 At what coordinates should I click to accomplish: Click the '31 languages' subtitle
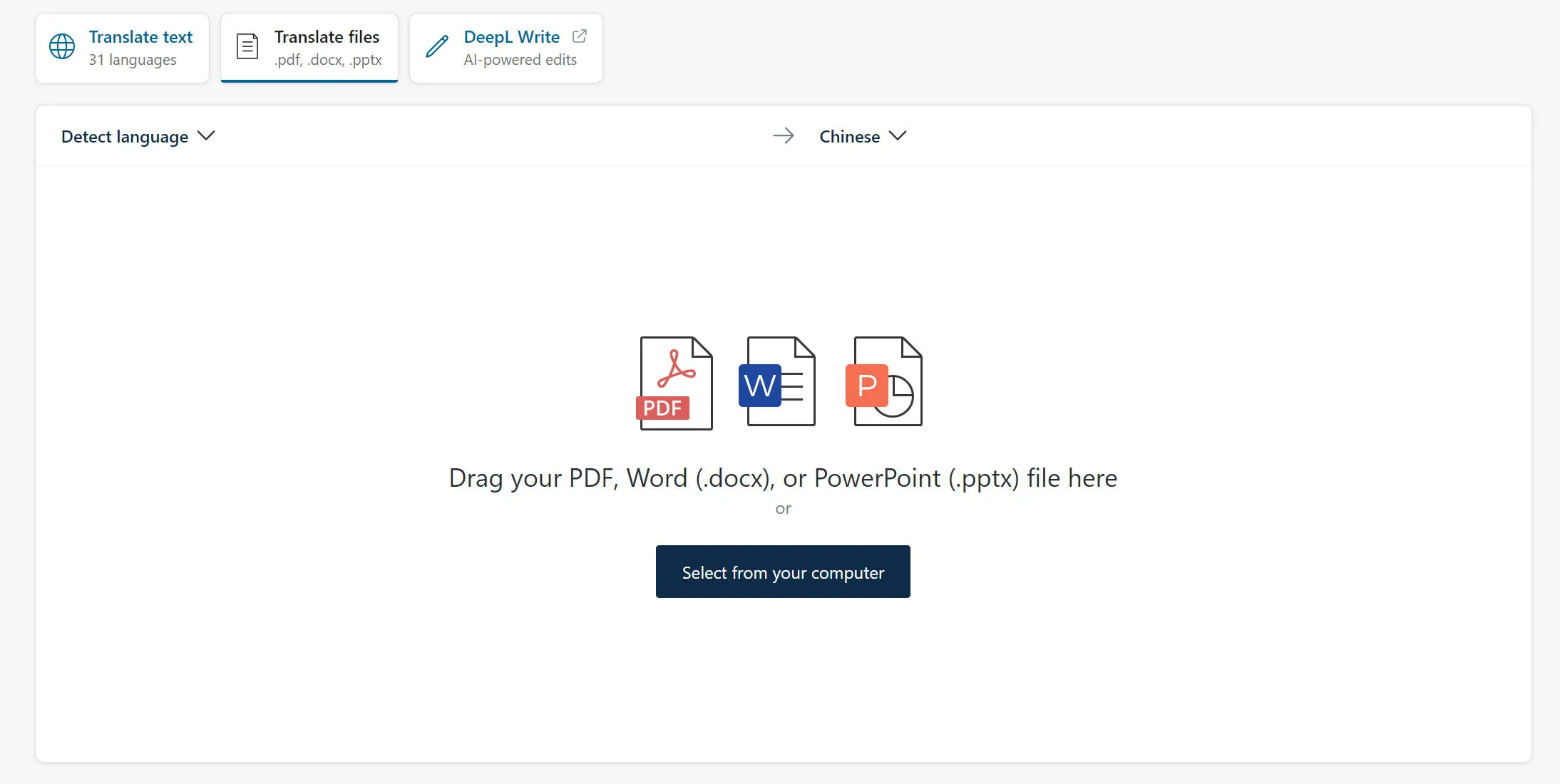click(133, 61)
